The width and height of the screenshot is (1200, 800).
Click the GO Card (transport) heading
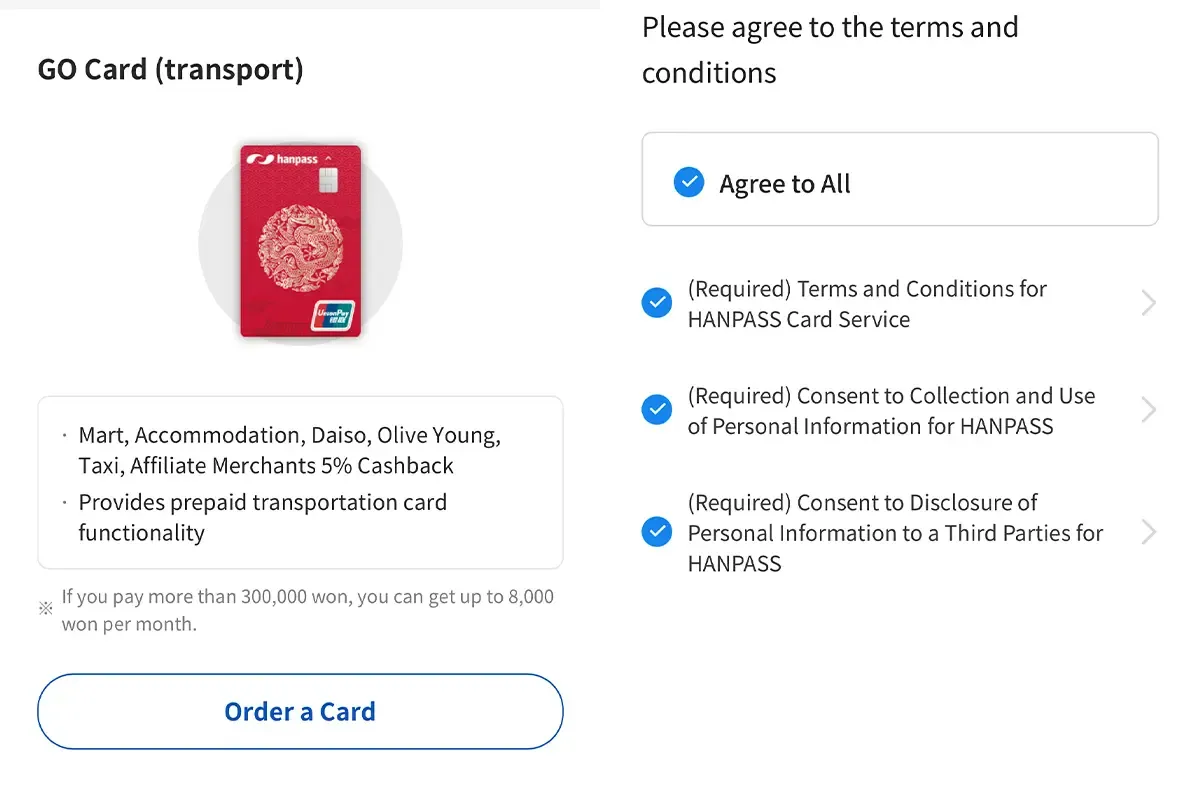pos(170,70)
